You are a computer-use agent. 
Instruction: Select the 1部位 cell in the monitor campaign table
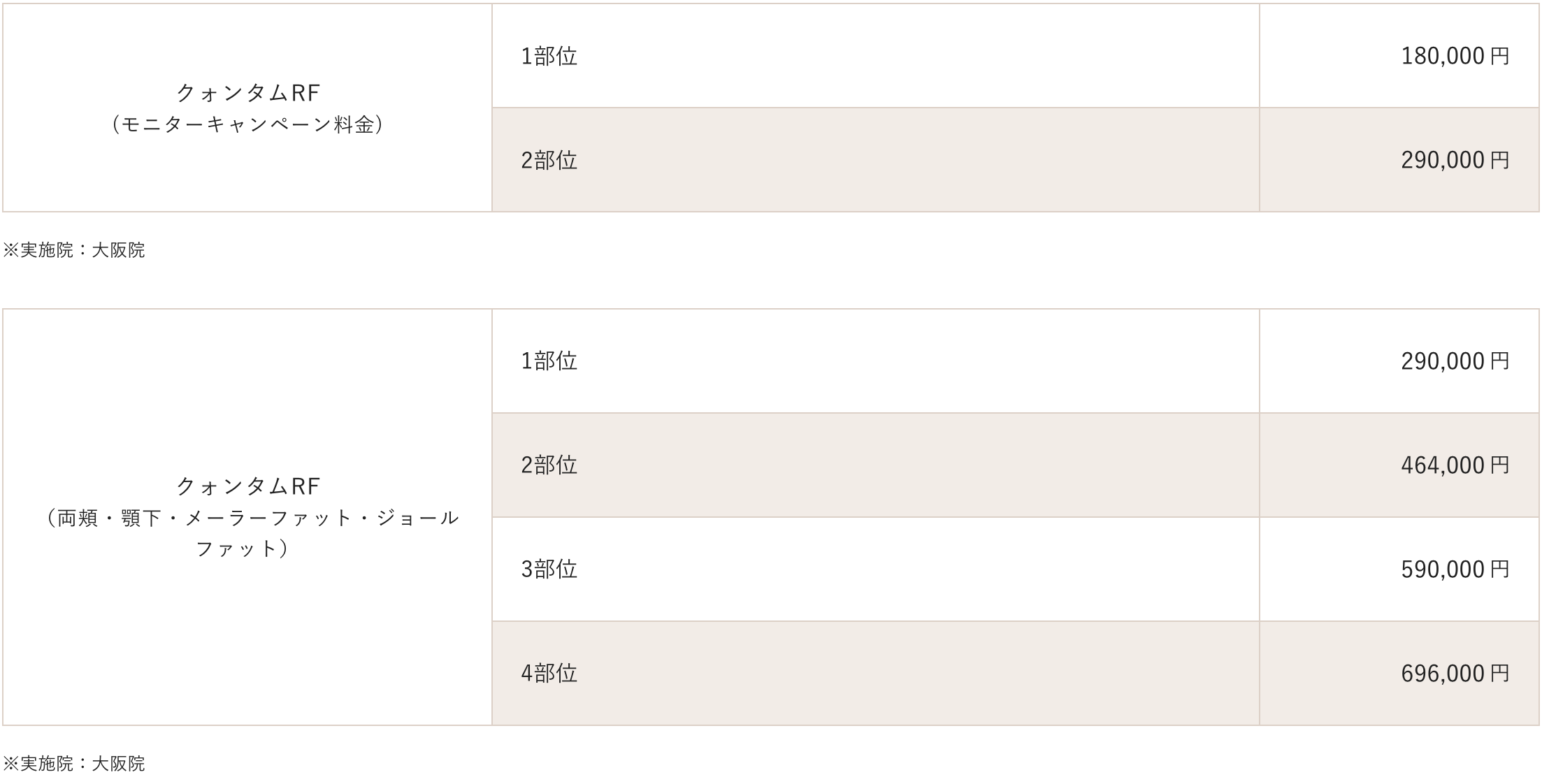549,56
